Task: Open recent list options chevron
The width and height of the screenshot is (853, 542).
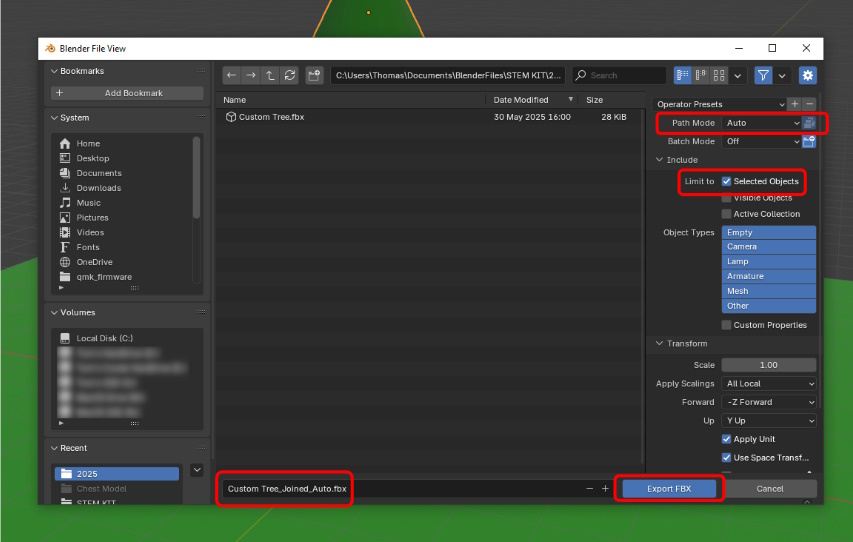Action: (197, 470)
